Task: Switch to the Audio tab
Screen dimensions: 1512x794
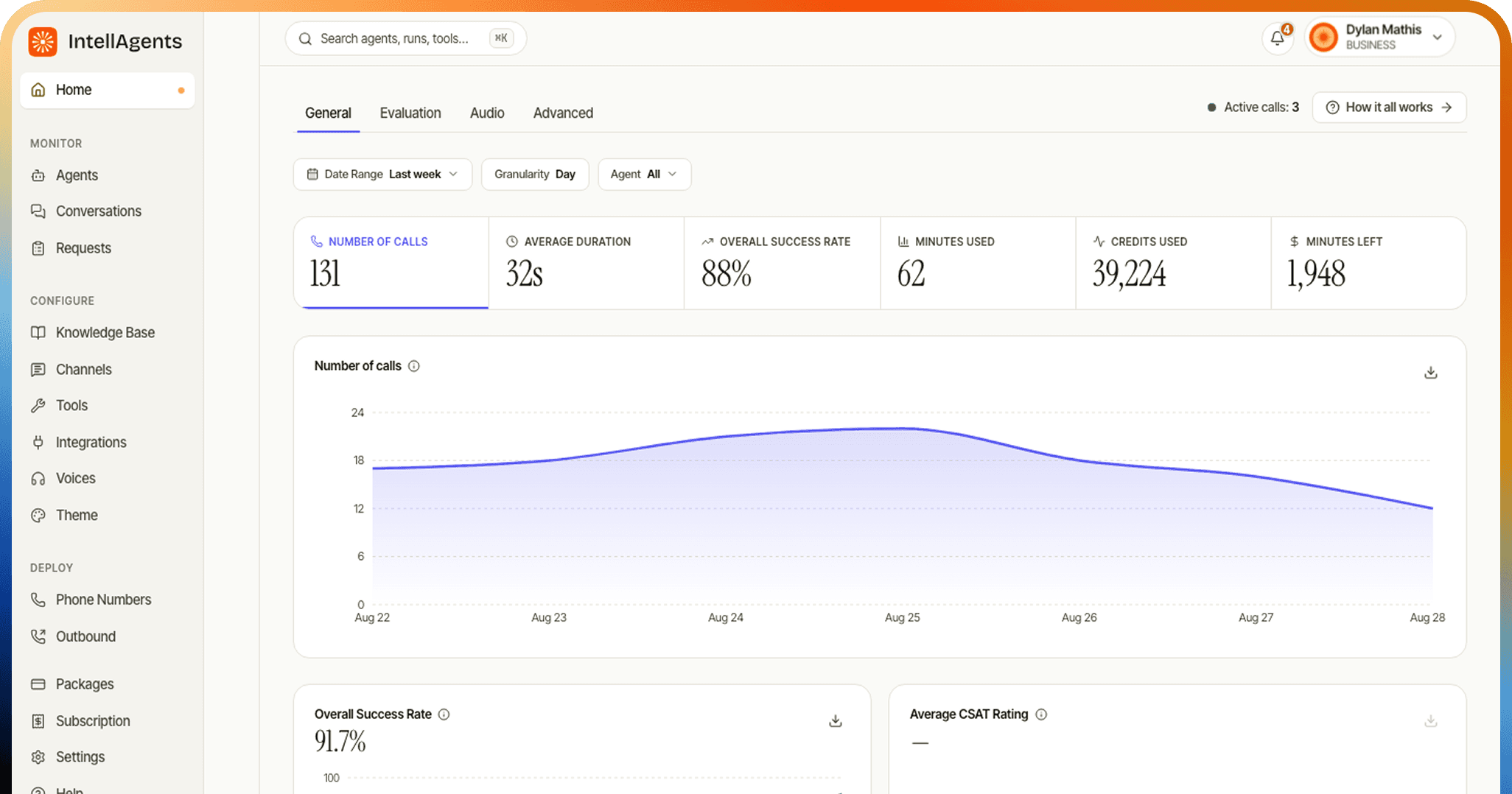Action: tap(487, 113)
